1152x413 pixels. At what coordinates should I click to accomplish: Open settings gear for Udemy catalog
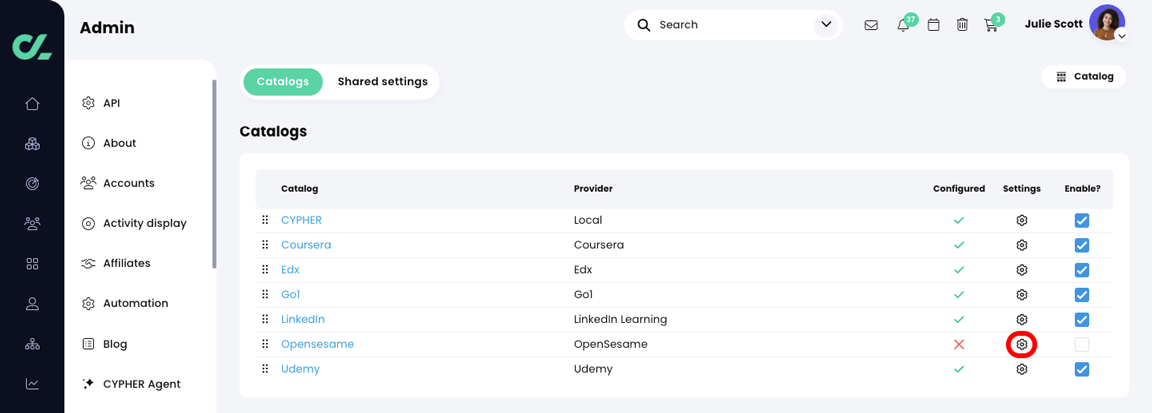click(x=1021, y=369)
